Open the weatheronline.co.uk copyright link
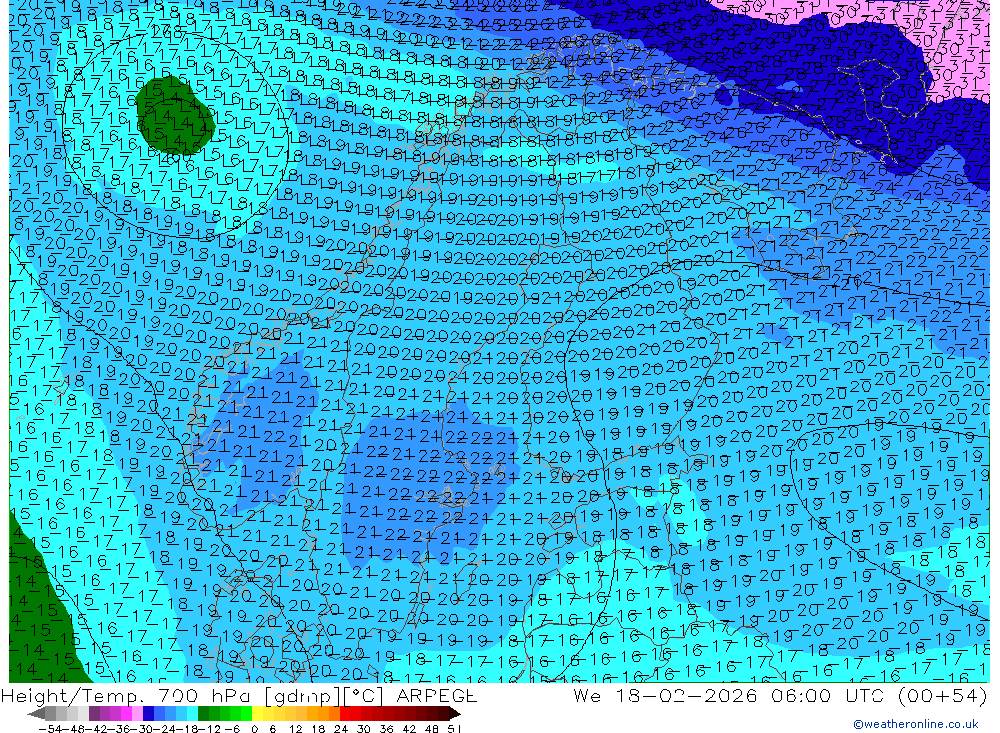Image resolution: width=1000 pixels, height=733 pixels. [x=915, y=724]
